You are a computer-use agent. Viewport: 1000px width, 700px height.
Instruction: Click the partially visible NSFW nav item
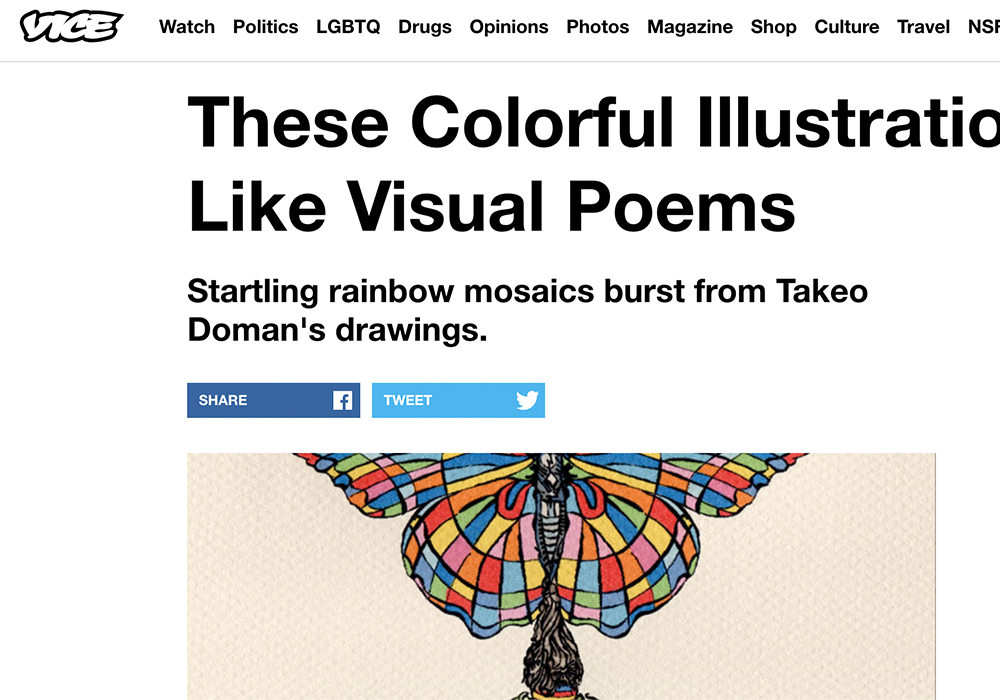click(x=984, y=27)
